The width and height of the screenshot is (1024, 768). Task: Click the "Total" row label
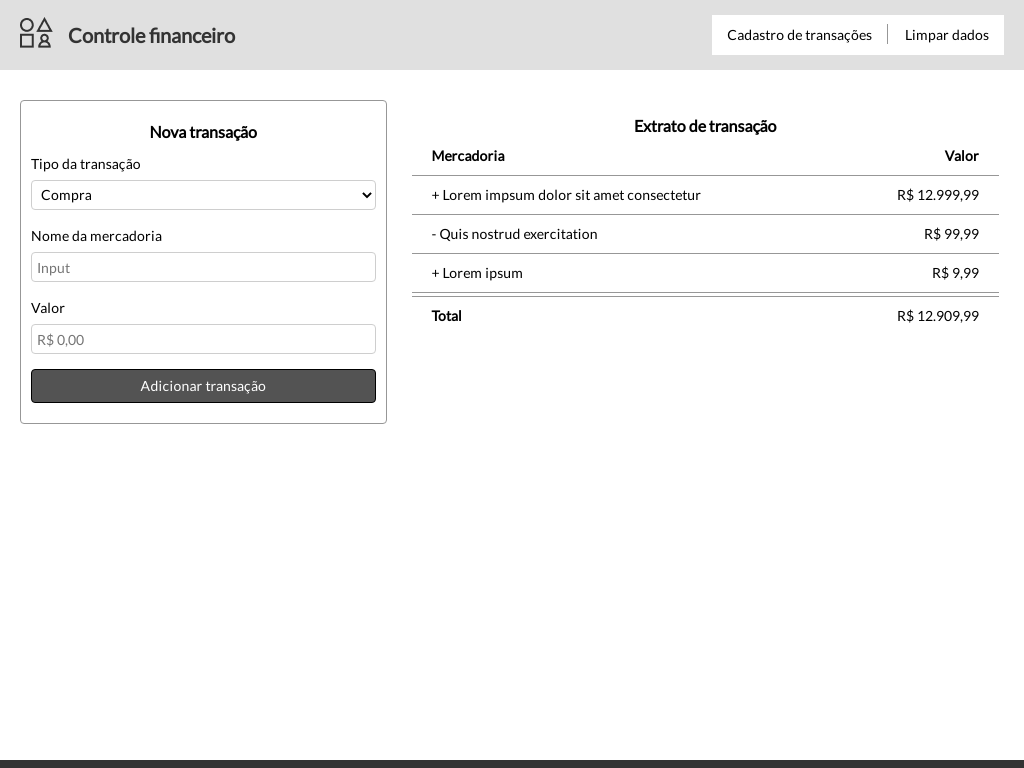447,316
